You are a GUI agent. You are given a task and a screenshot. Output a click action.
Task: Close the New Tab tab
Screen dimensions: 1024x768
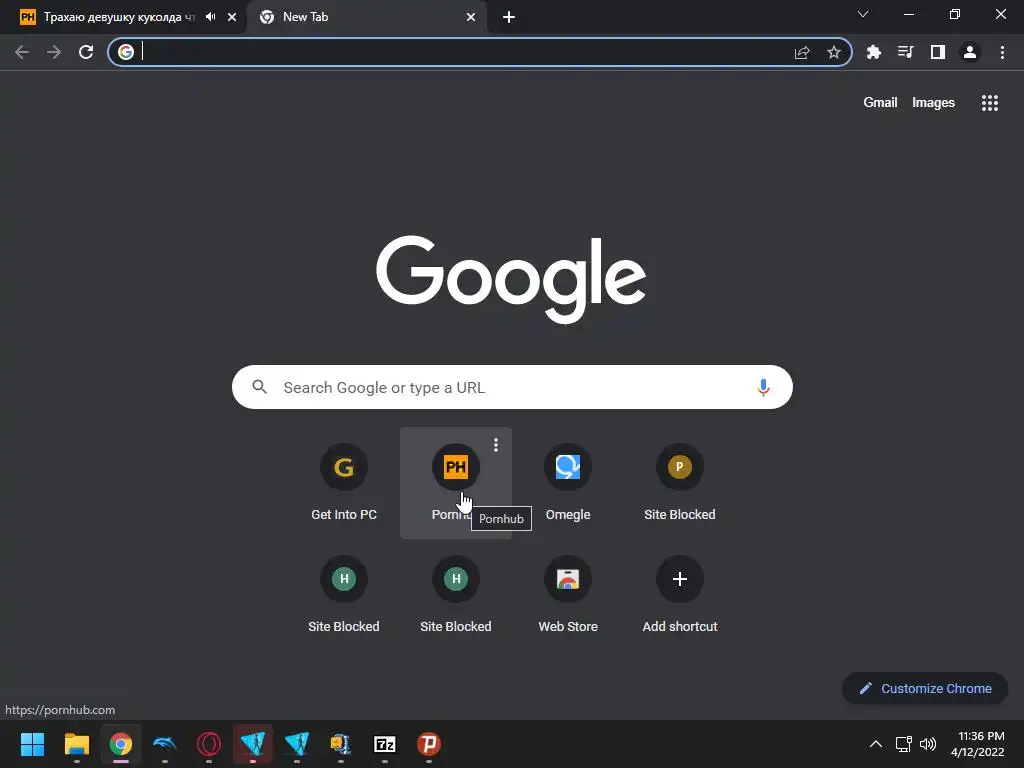click(471, 17)
